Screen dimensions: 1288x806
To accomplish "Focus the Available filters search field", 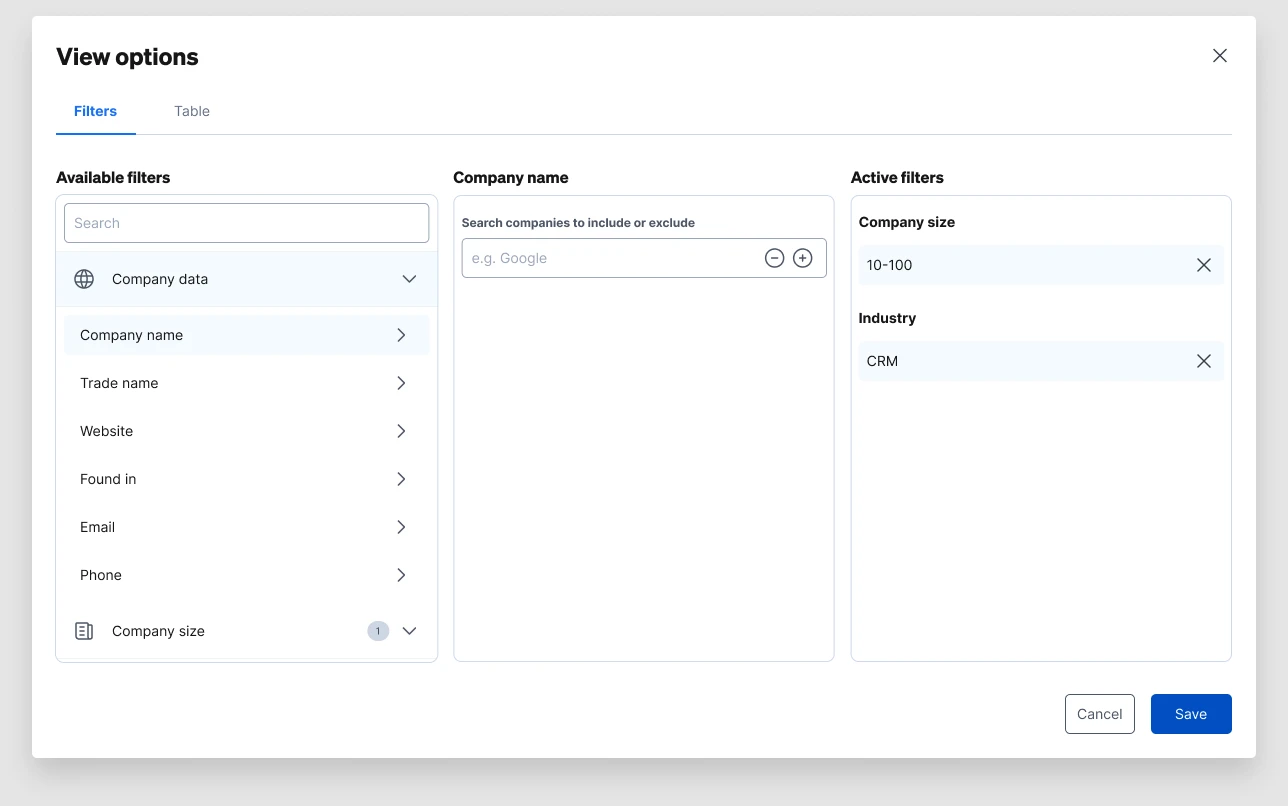I will [246, 223].
